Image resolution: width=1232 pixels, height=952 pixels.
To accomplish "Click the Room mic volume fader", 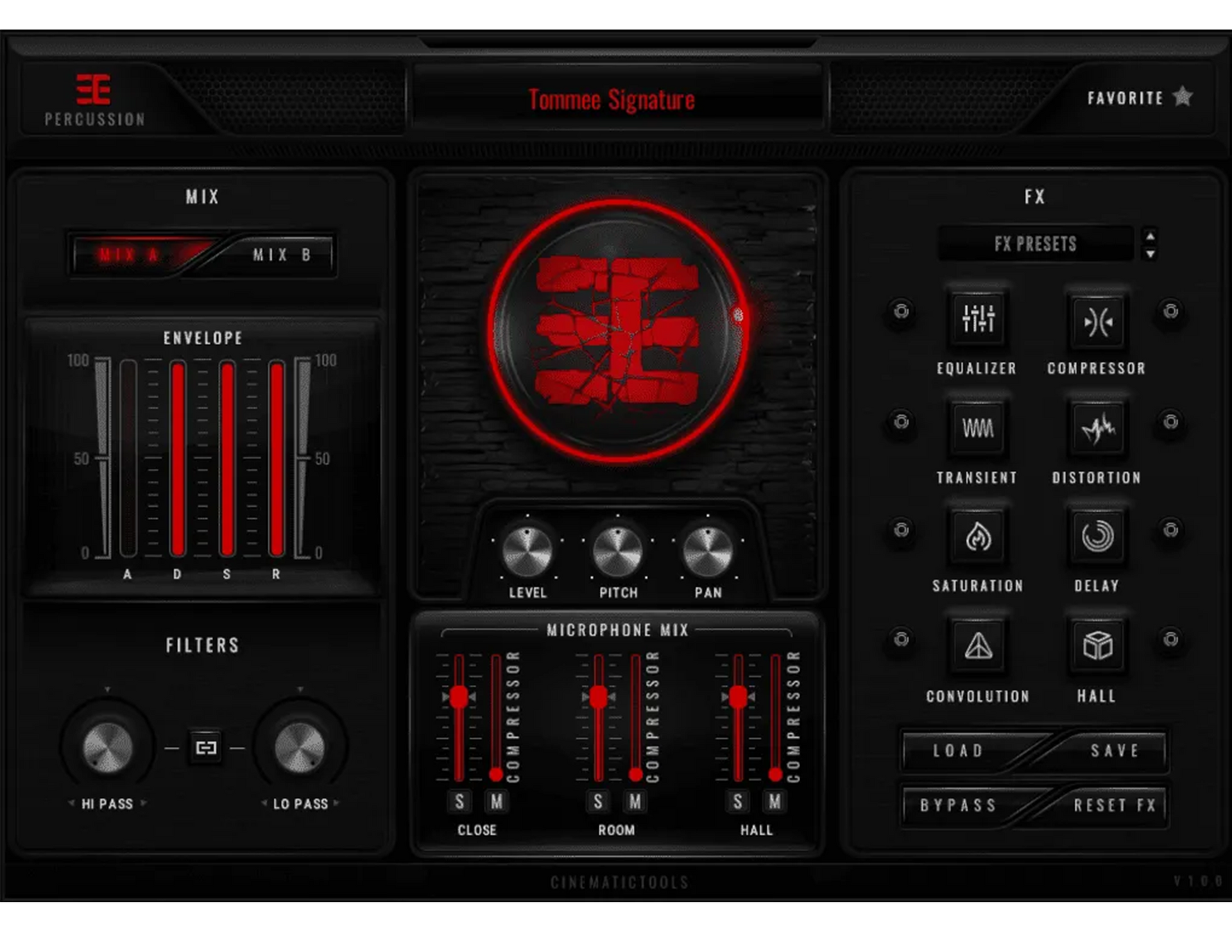I will 598,697.
